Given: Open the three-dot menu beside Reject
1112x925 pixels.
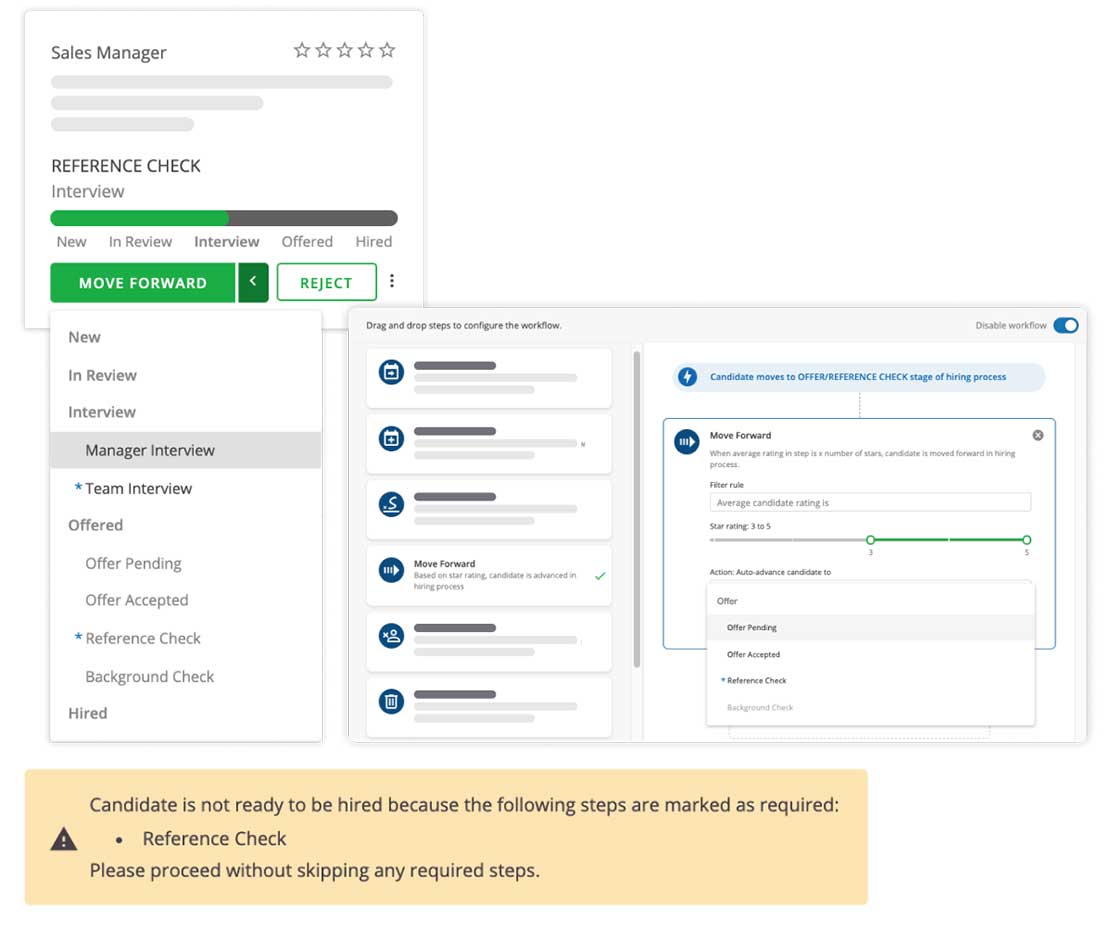Looking at the screenshot, I should pos(392,282).
